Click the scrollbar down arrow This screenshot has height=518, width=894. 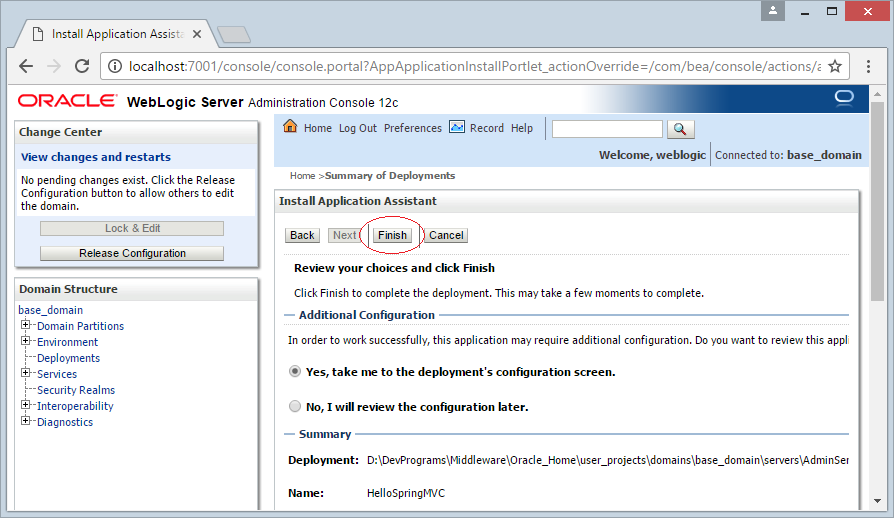click(x=877, y=501)
